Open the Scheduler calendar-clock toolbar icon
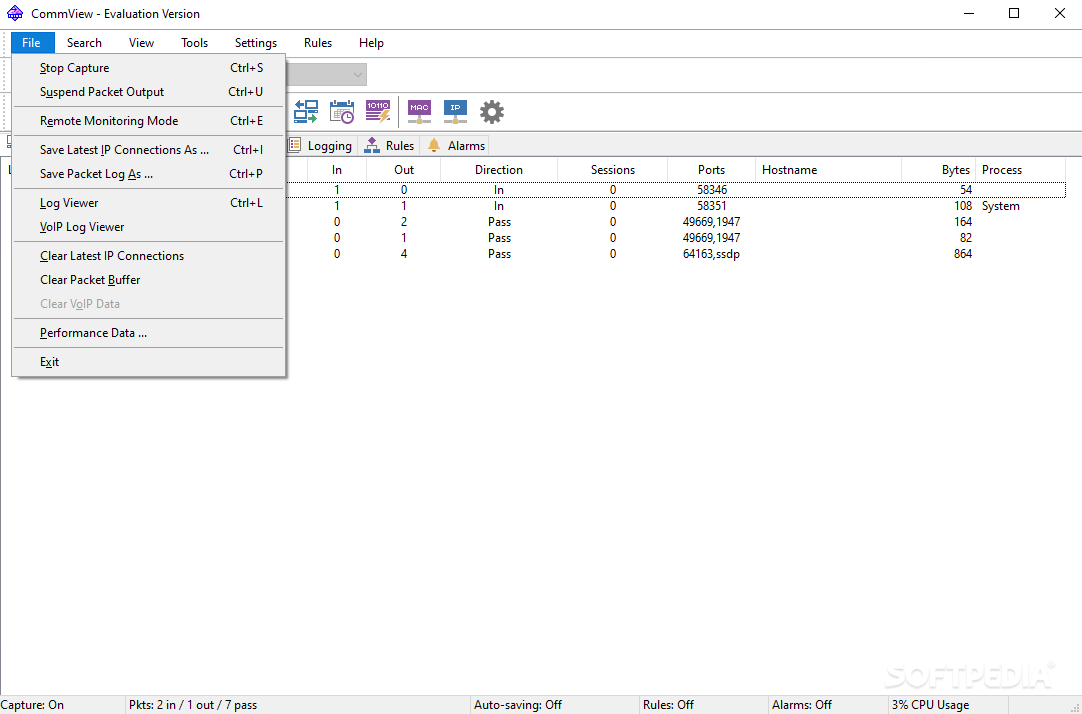This screenshot has width=1082, height=714. (342, 111)
